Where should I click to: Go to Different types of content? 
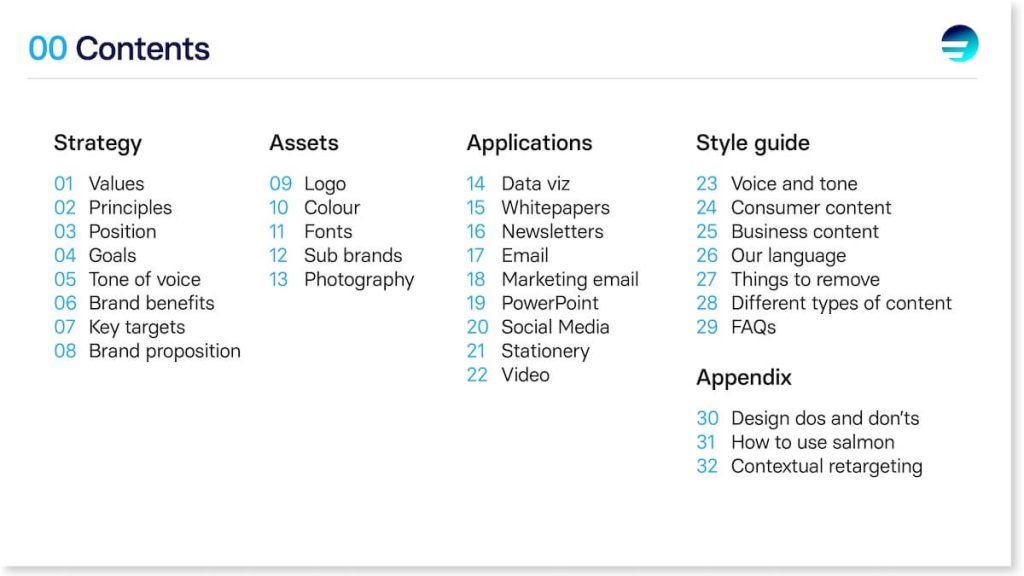tap(824, 304)
